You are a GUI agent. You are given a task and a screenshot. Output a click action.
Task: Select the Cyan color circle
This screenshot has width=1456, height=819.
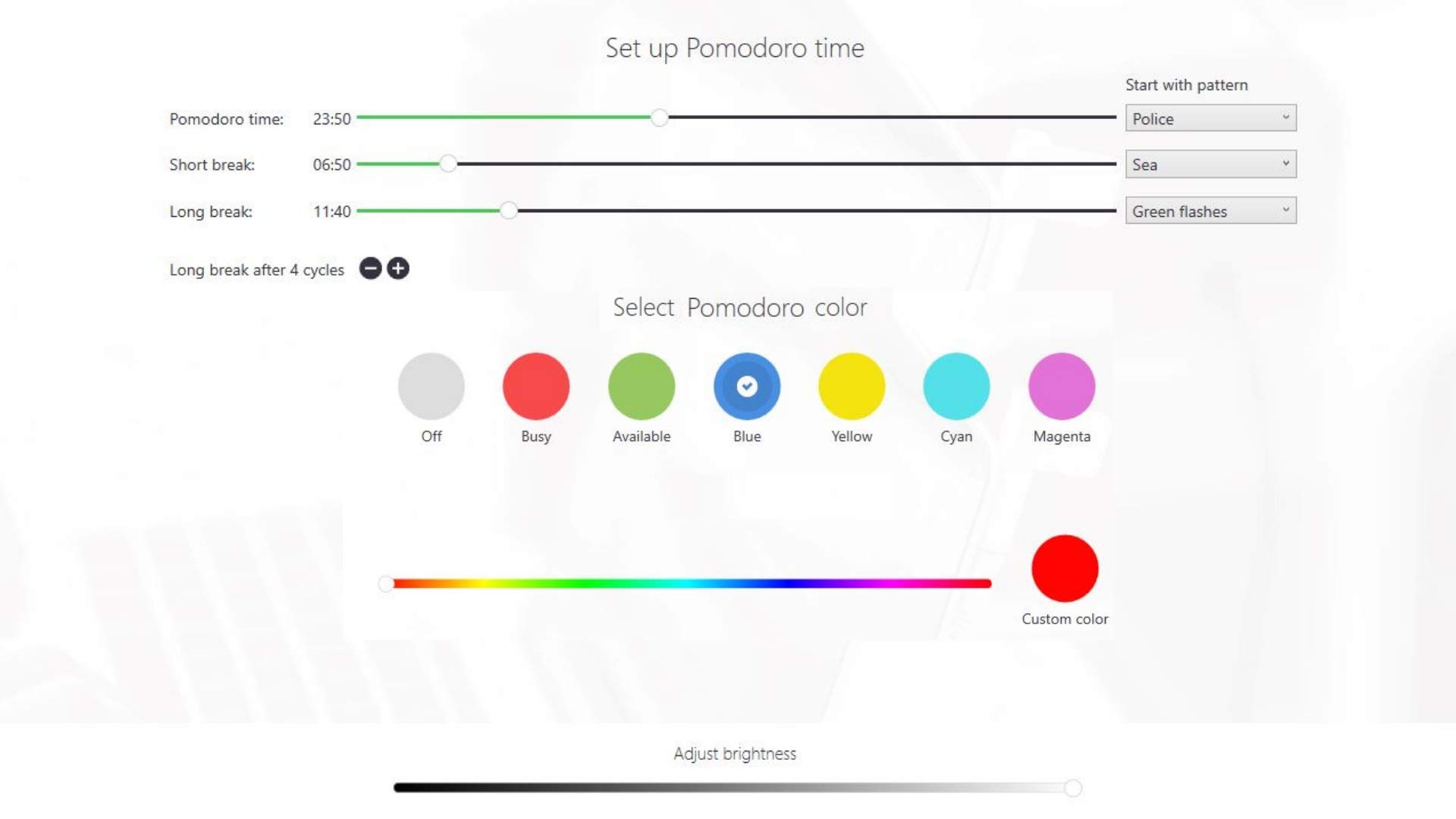coord(956,386)
